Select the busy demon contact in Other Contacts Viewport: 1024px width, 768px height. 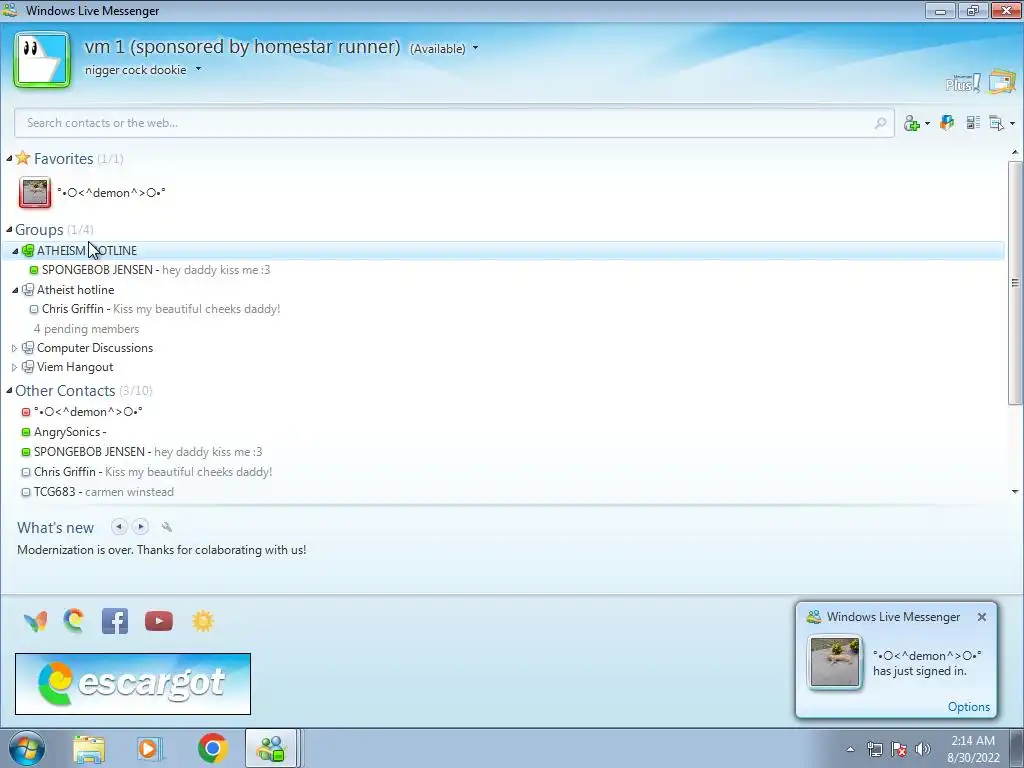pos(82,411)
